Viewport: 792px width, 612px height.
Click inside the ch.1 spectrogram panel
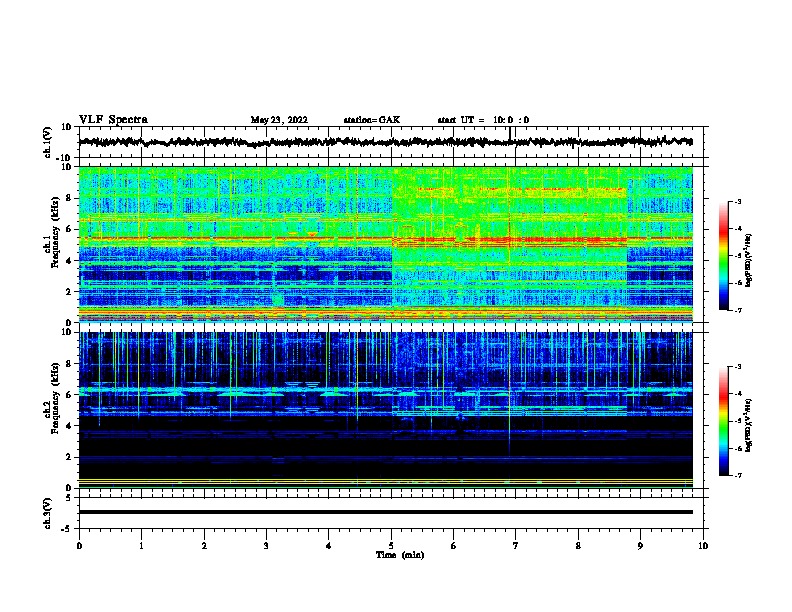(x=385, y=244)
